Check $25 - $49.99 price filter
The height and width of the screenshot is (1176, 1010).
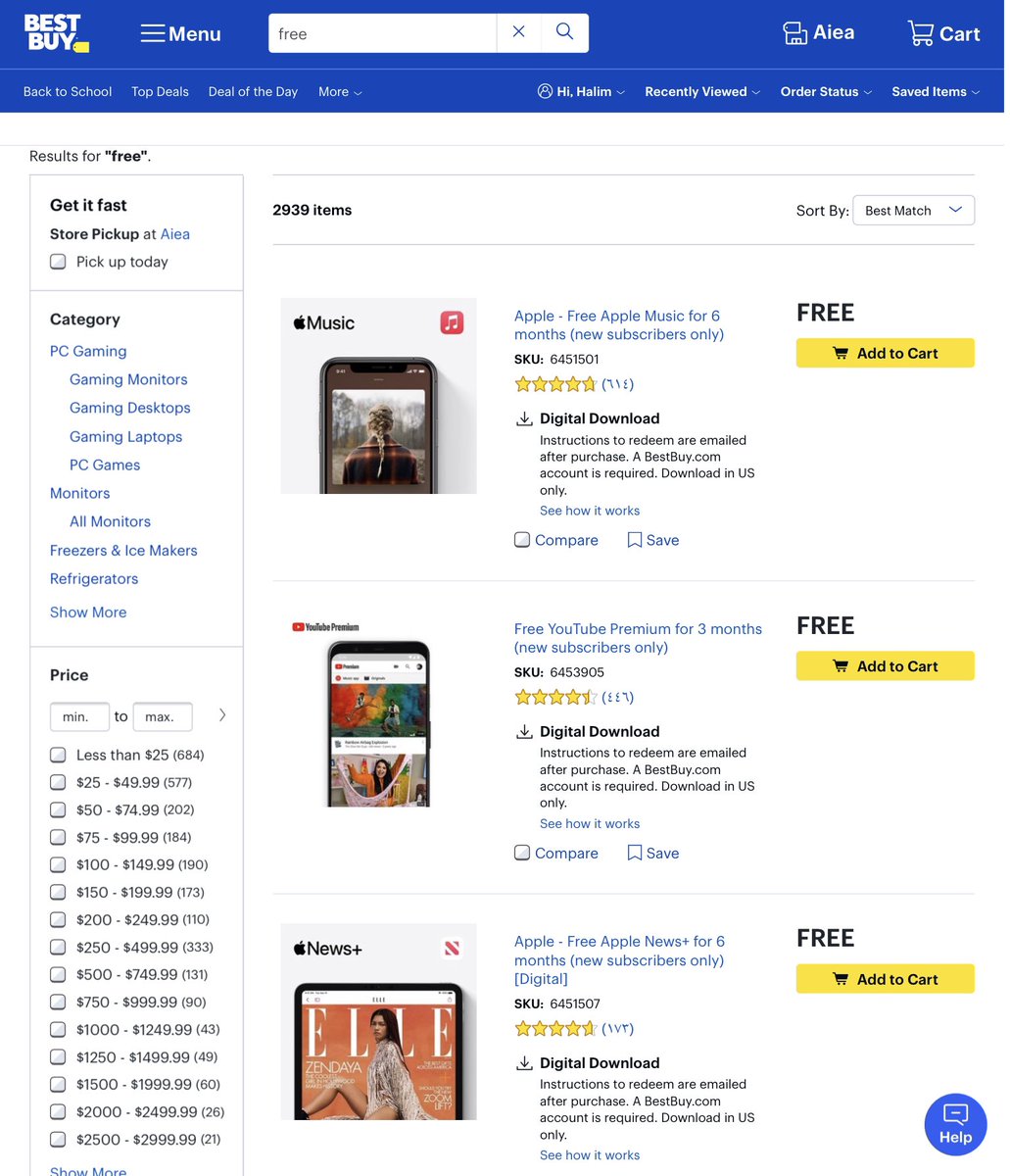point(59,782)
